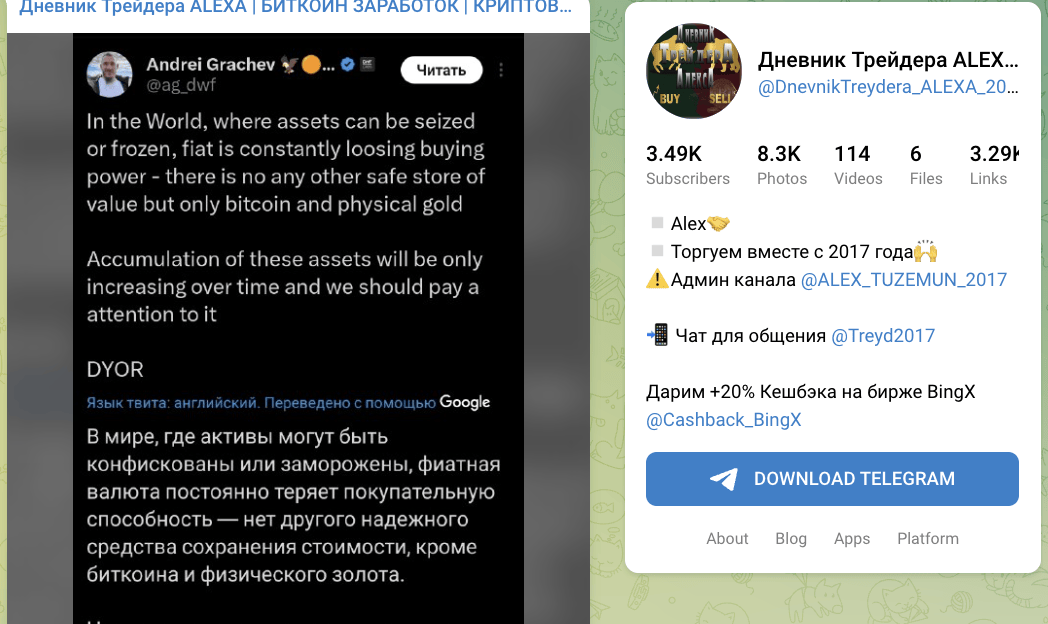This screenshot has height=624, width=1048.
Task: Open the @ALEX_TUZEMUN_2017 admin link
Action: pos(904,279)
